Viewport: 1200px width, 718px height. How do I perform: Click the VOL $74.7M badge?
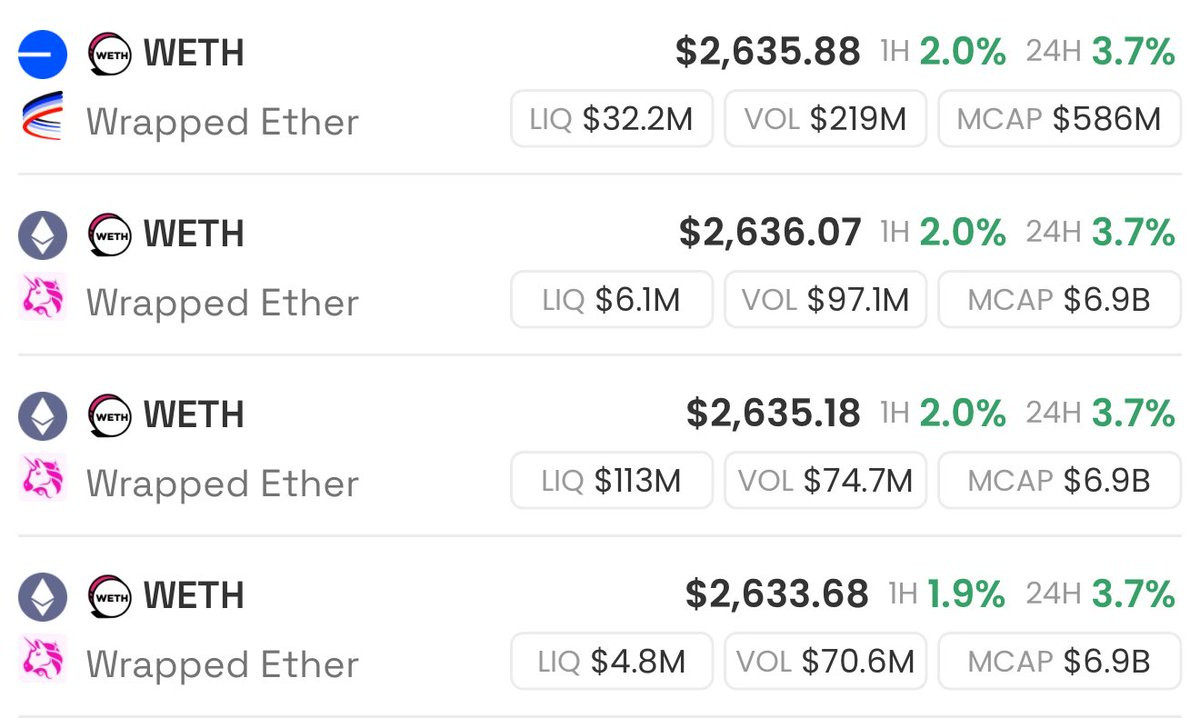pos(825,481)
